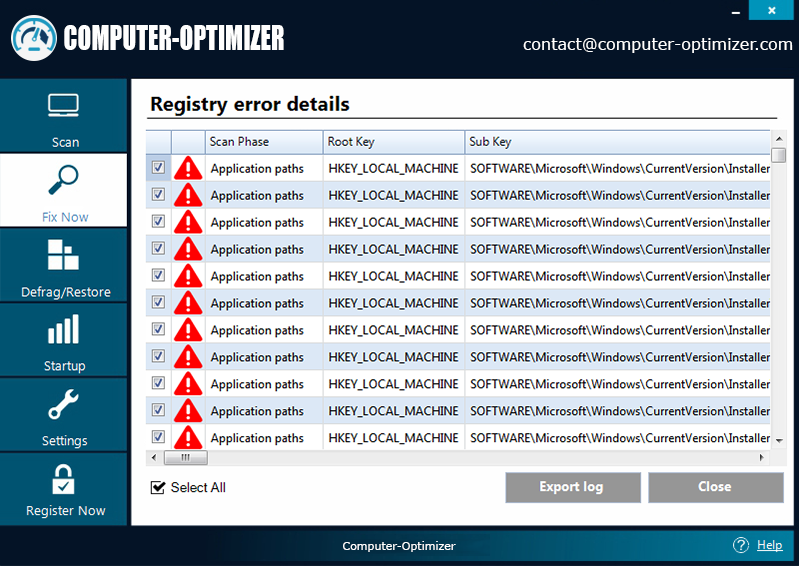Screen dimensions: 799x566
Task: Select the Fix Now magnifier icon
Action: click(64, 180)
